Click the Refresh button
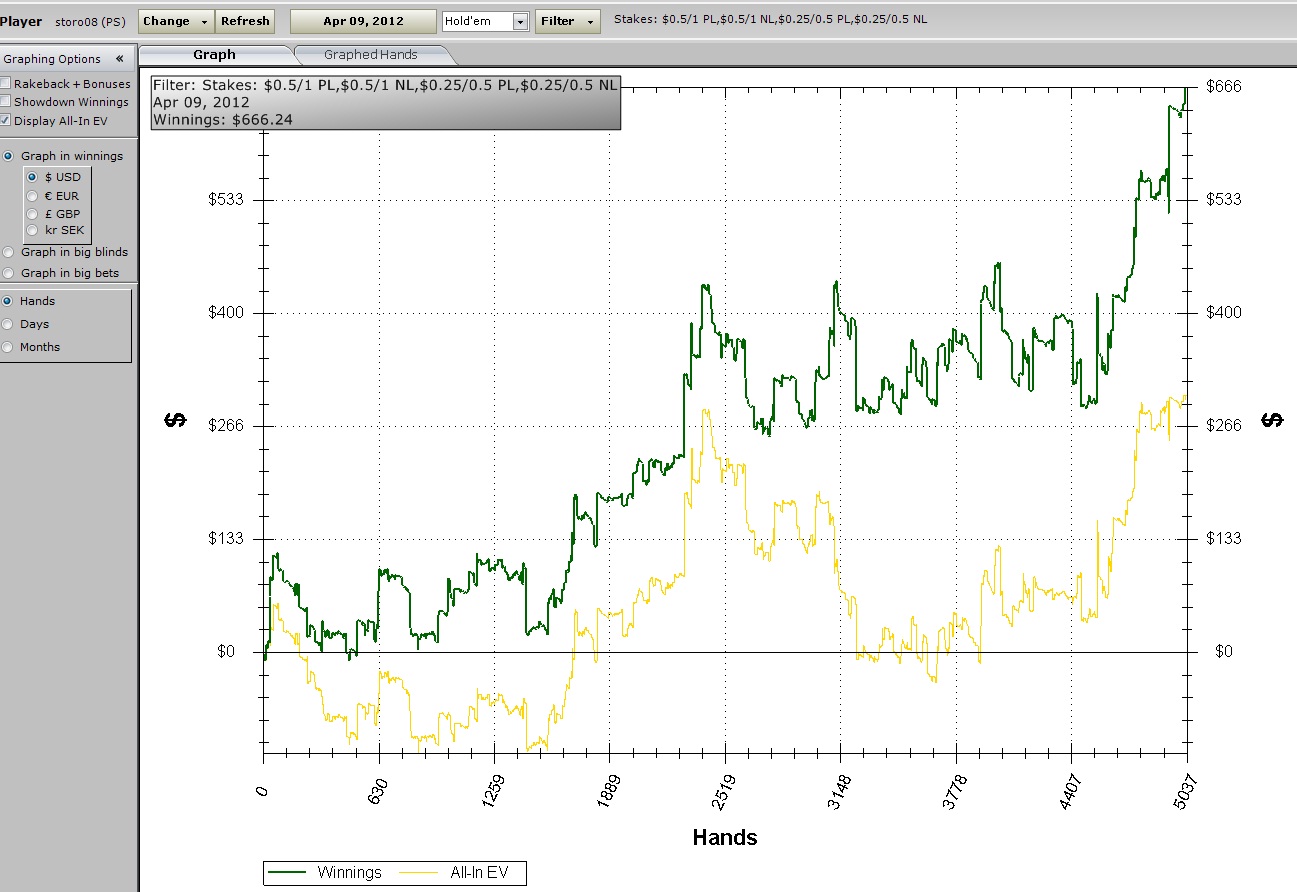 (x=245, y=21)
